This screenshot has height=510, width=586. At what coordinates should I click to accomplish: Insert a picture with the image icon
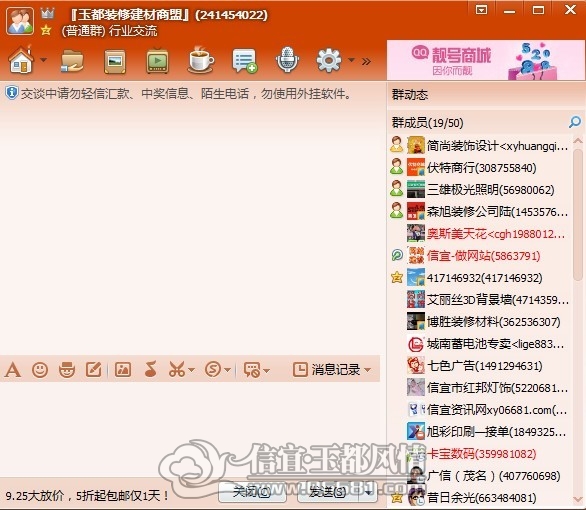click(x=123, y=370)
